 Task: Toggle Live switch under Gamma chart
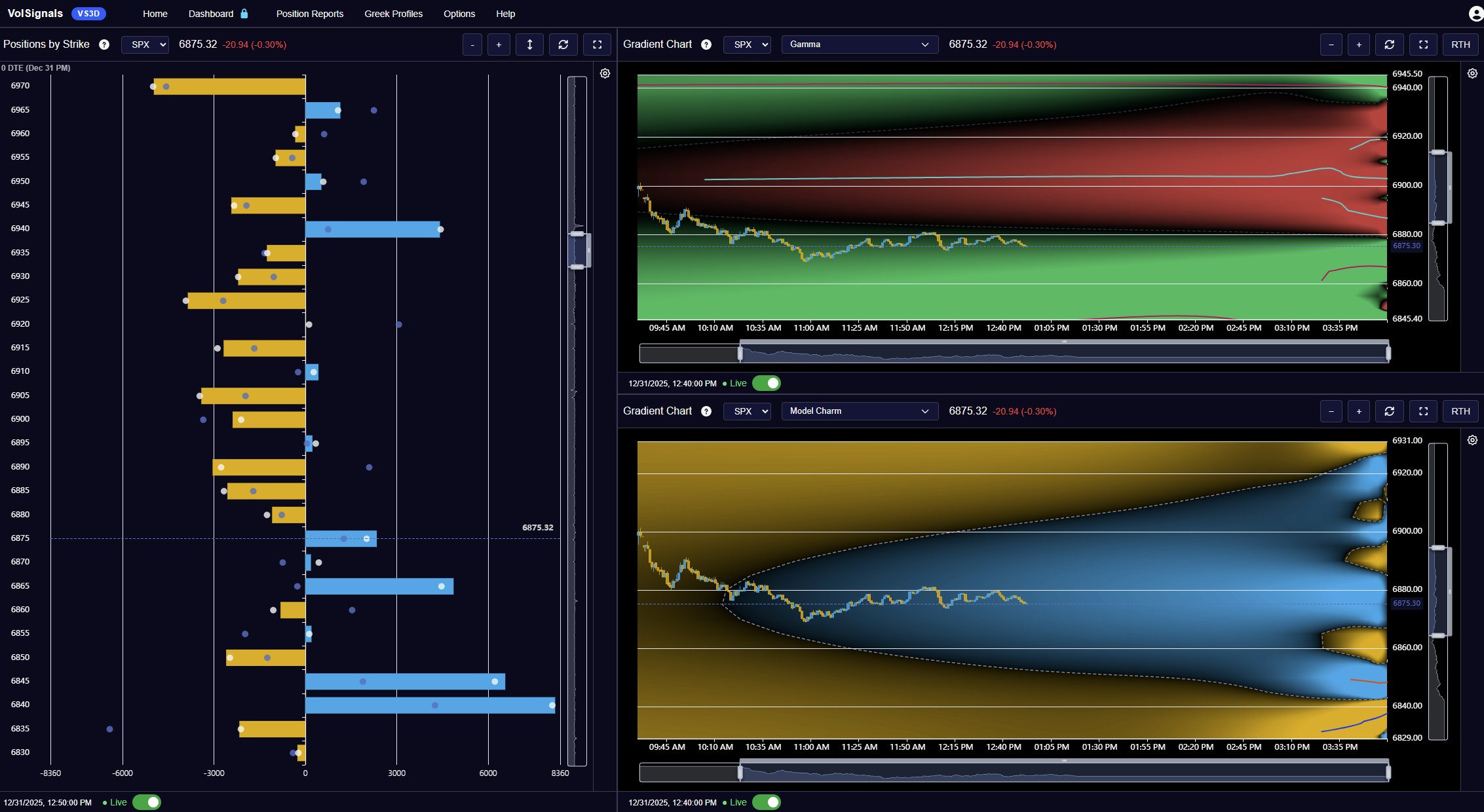766,383
